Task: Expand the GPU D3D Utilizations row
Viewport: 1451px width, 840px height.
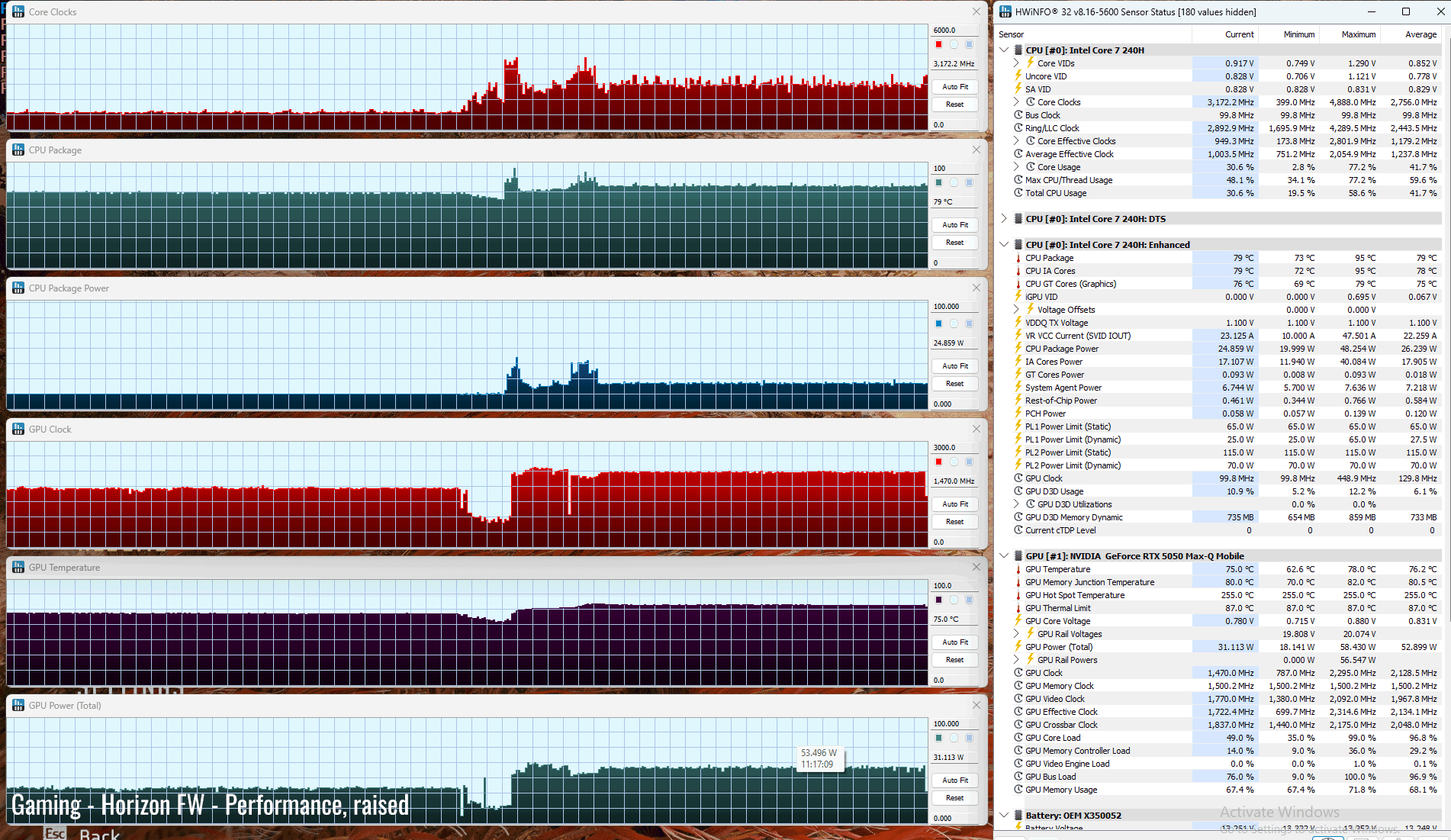Action: pos(1016,504)
